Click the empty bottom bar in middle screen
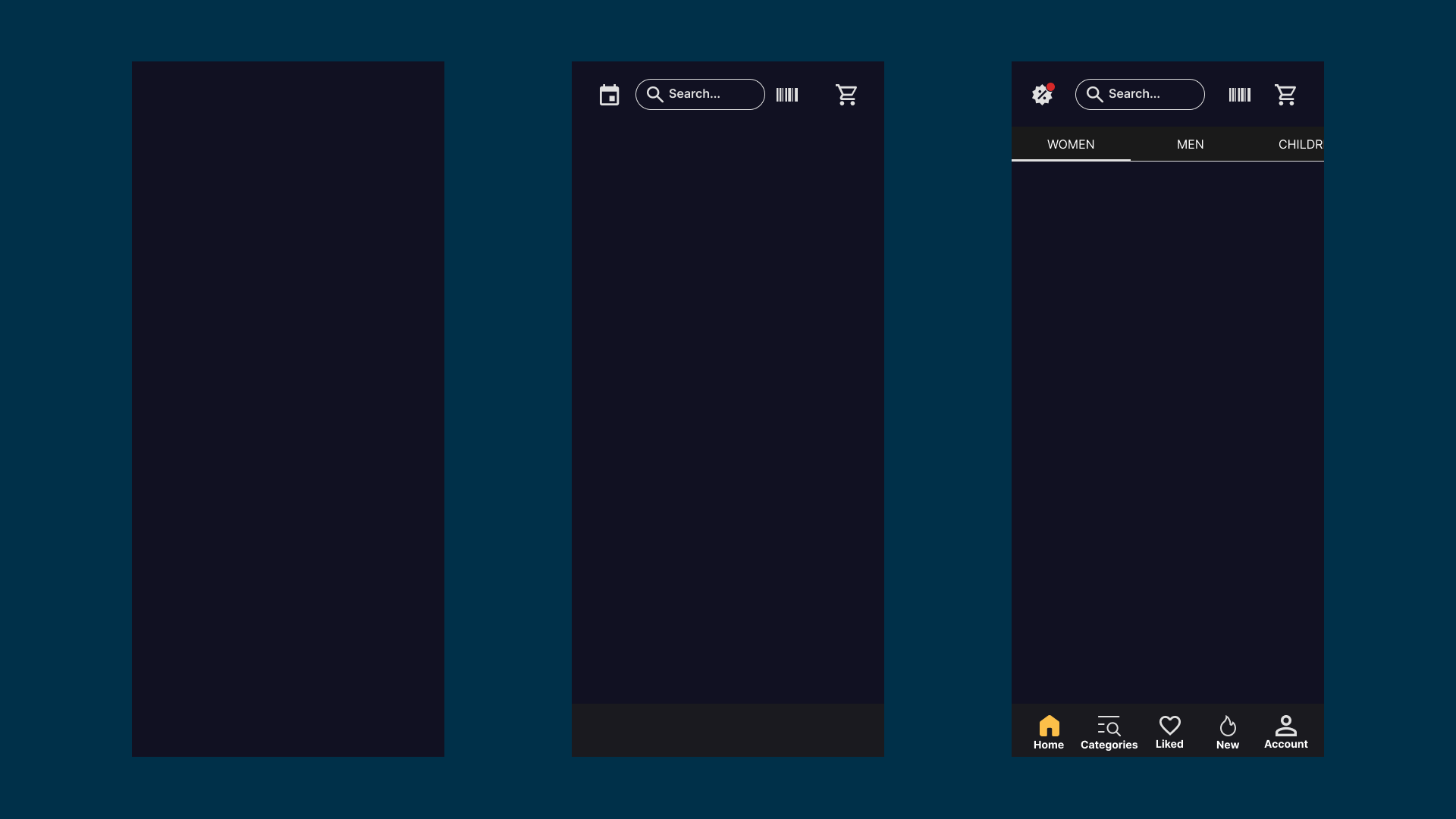This screenshot has width=1456, height=819. click(x=727, y=730)
